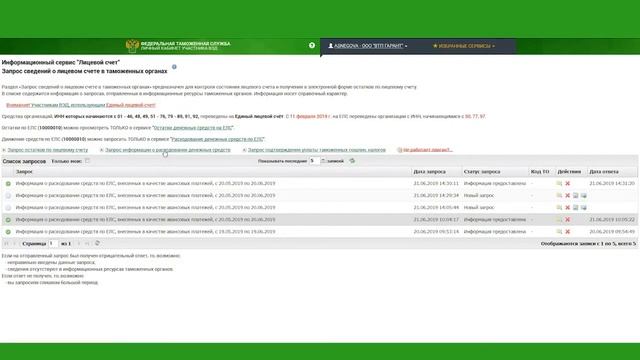
Task: Click third action icon in 14:29 request row
Action: (x=576, y=196)
